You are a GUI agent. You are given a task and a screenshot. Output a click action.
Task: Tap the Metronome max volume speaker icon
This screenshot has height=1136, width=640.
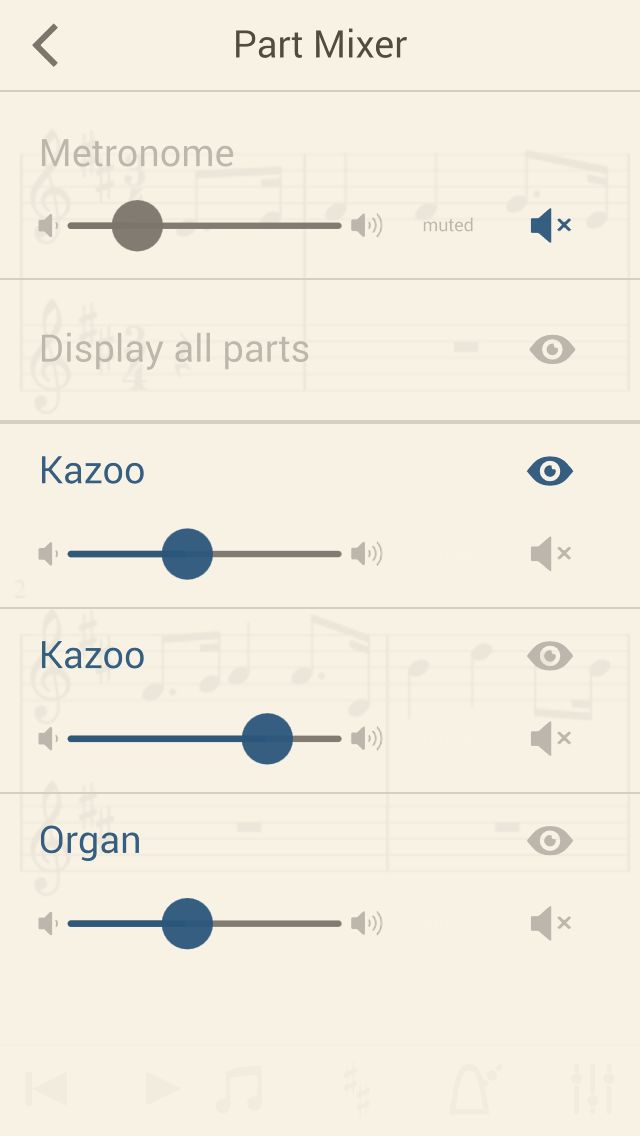[x=366, y=225]
